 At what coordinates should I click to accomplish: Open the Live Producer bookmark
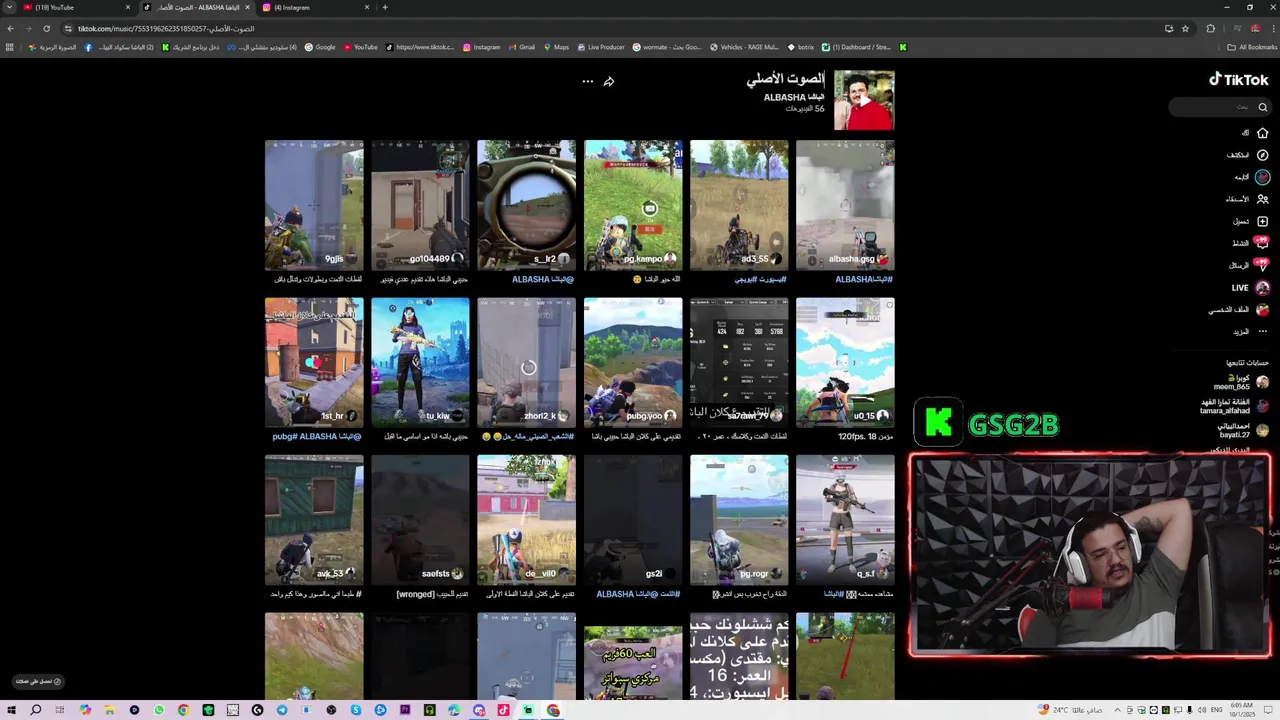pyautogui.click(x=600, y=47)
